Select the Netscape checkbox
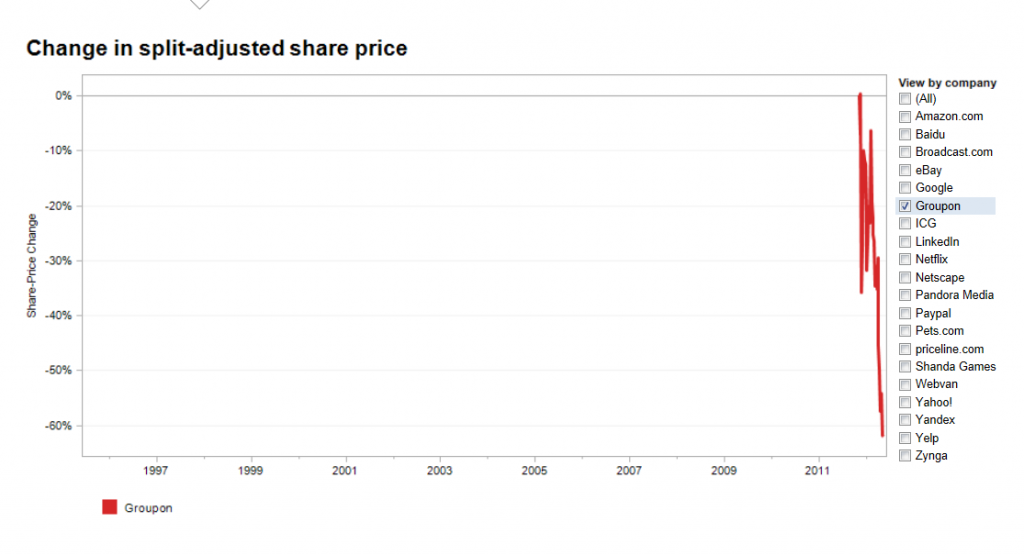 coord(905,278)
